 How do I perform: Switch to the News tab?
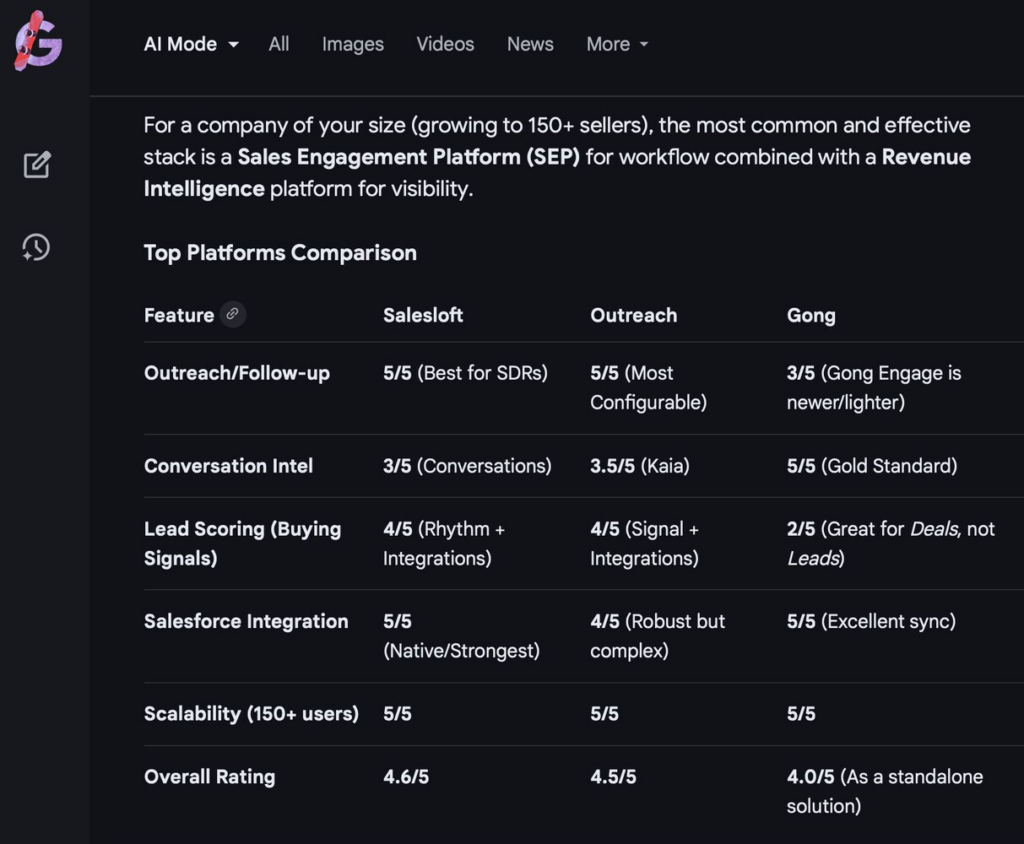click(x=530, y=44)
